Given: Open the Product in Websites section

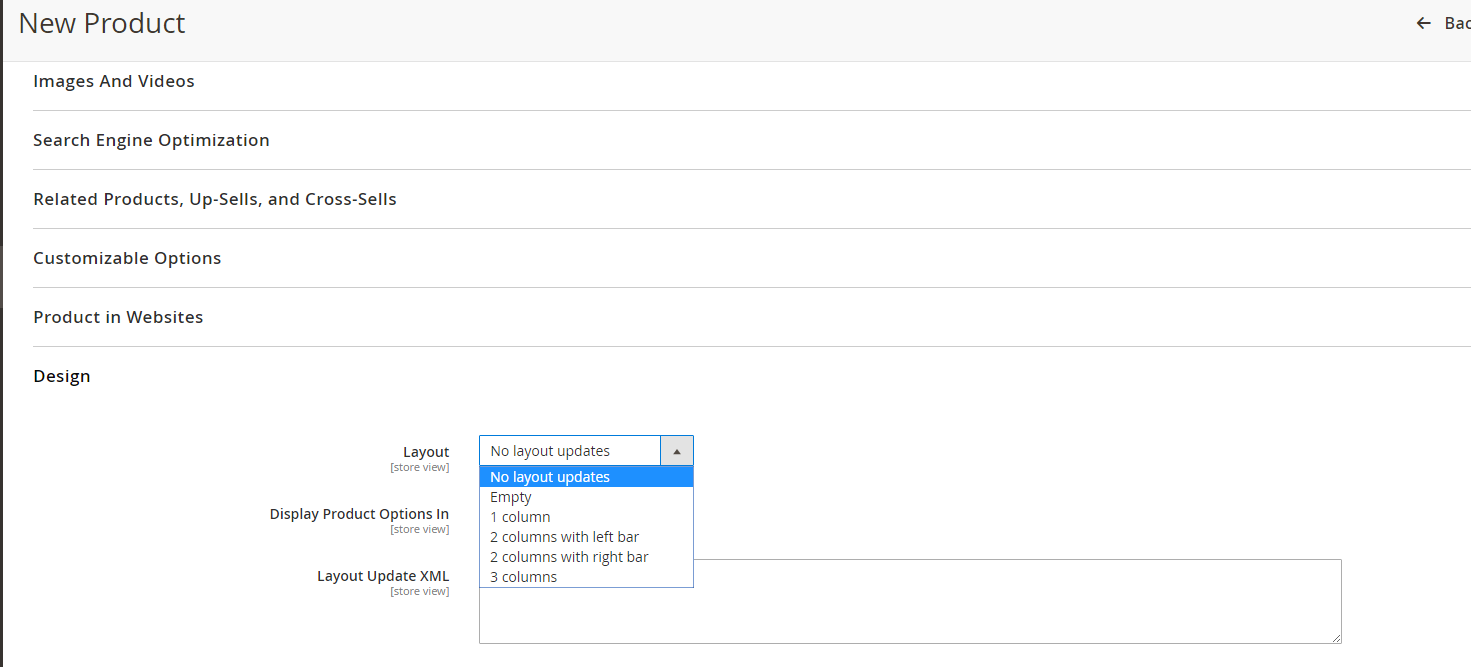Looking at the screenshot, I should point(118,317).
